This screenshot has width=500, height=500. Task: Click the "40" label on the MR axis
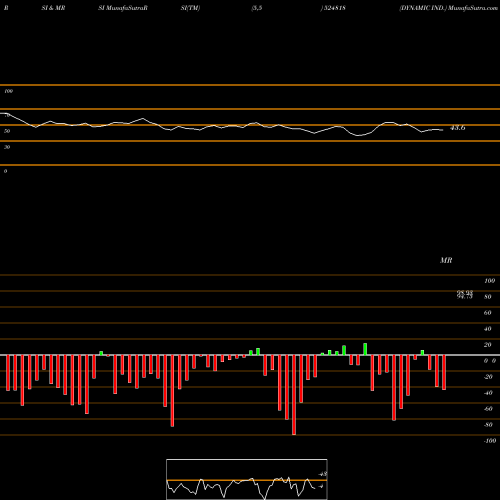(487, 329)
